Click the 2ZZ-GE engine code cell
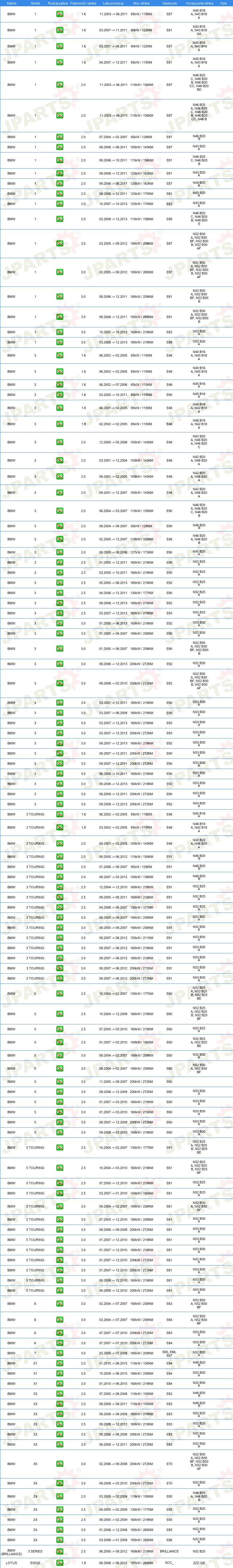Screen dimensions: 233x1568 point(199,1563)
